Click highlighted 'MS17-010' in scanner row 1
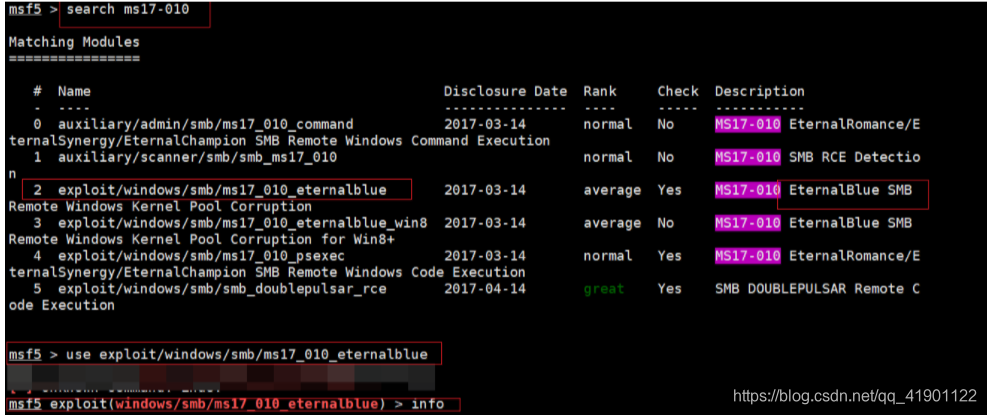 pyautogui.click(x=748, y=157)
